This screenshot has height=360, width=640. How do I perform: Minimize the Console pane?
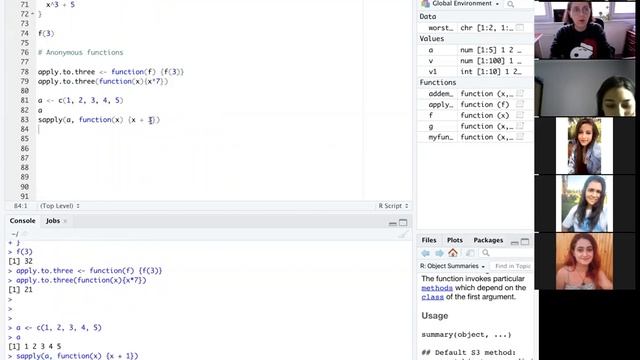(393, 223)
